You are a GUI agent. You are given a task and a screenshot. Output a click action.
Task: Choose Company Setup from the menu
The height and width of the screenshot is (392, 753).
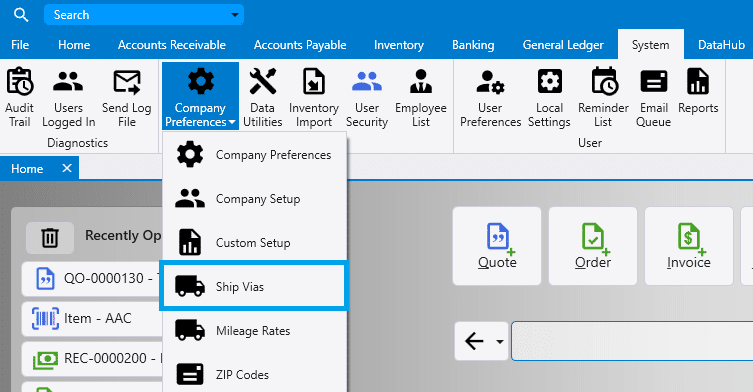pyautogui.click(x=255, y=198)
